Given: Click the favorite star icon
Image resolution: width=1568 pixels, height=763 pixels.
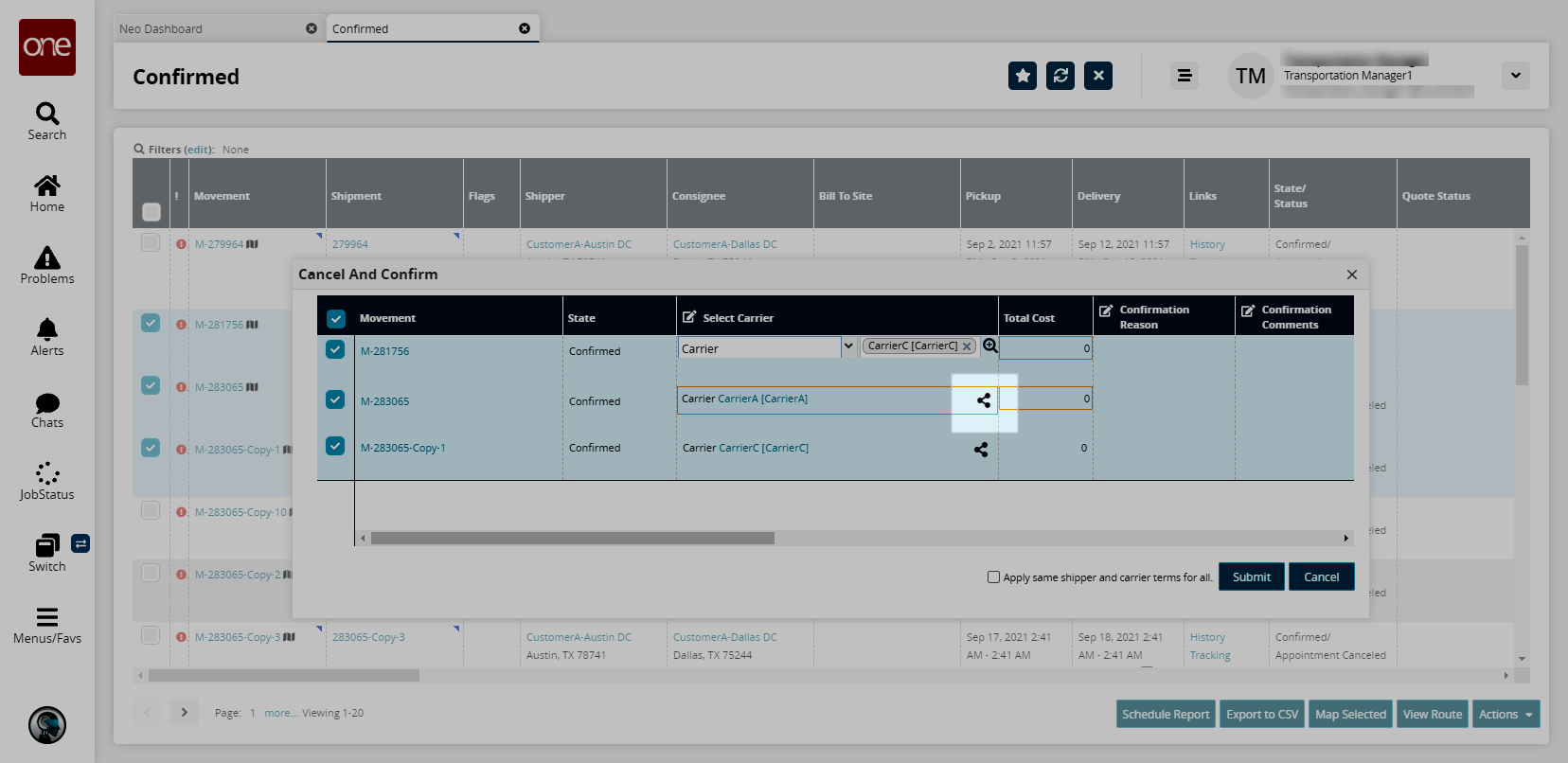Looking at the screenshot, I should (x=1023, y=76).
